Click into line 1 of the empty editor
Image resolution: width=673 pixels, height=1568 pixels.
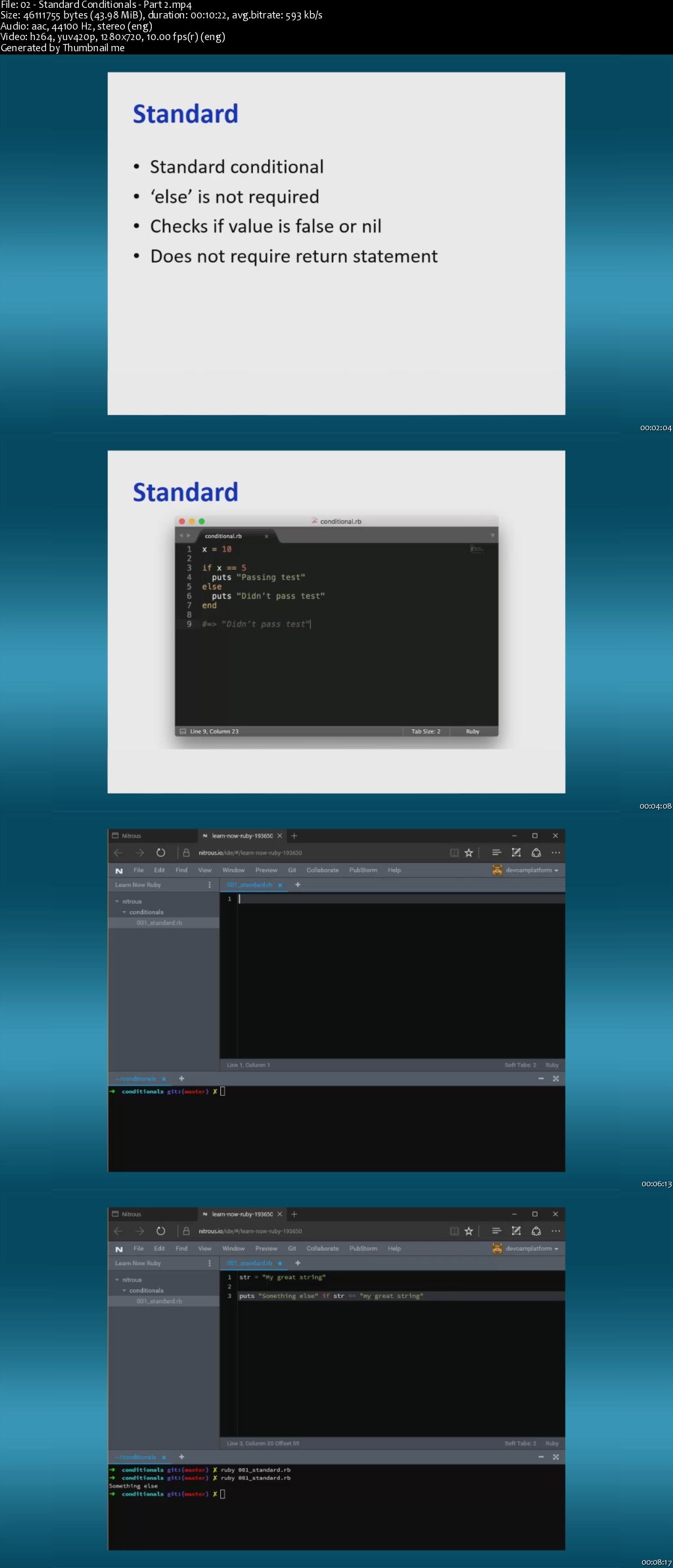point(401,899)
